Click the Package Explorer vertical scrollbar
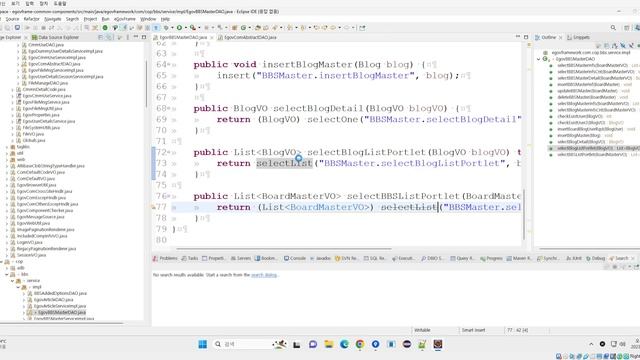 tap(146, 84)
